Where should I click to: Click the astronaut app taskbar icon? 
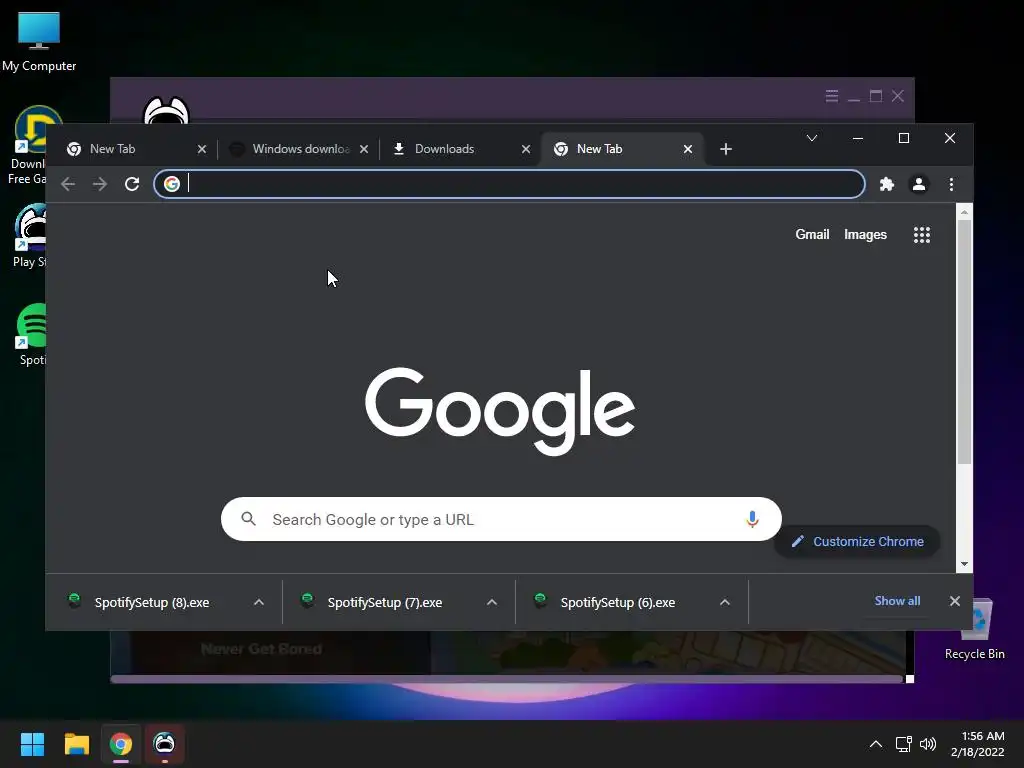pyautogui.click(x=165, y=744)
